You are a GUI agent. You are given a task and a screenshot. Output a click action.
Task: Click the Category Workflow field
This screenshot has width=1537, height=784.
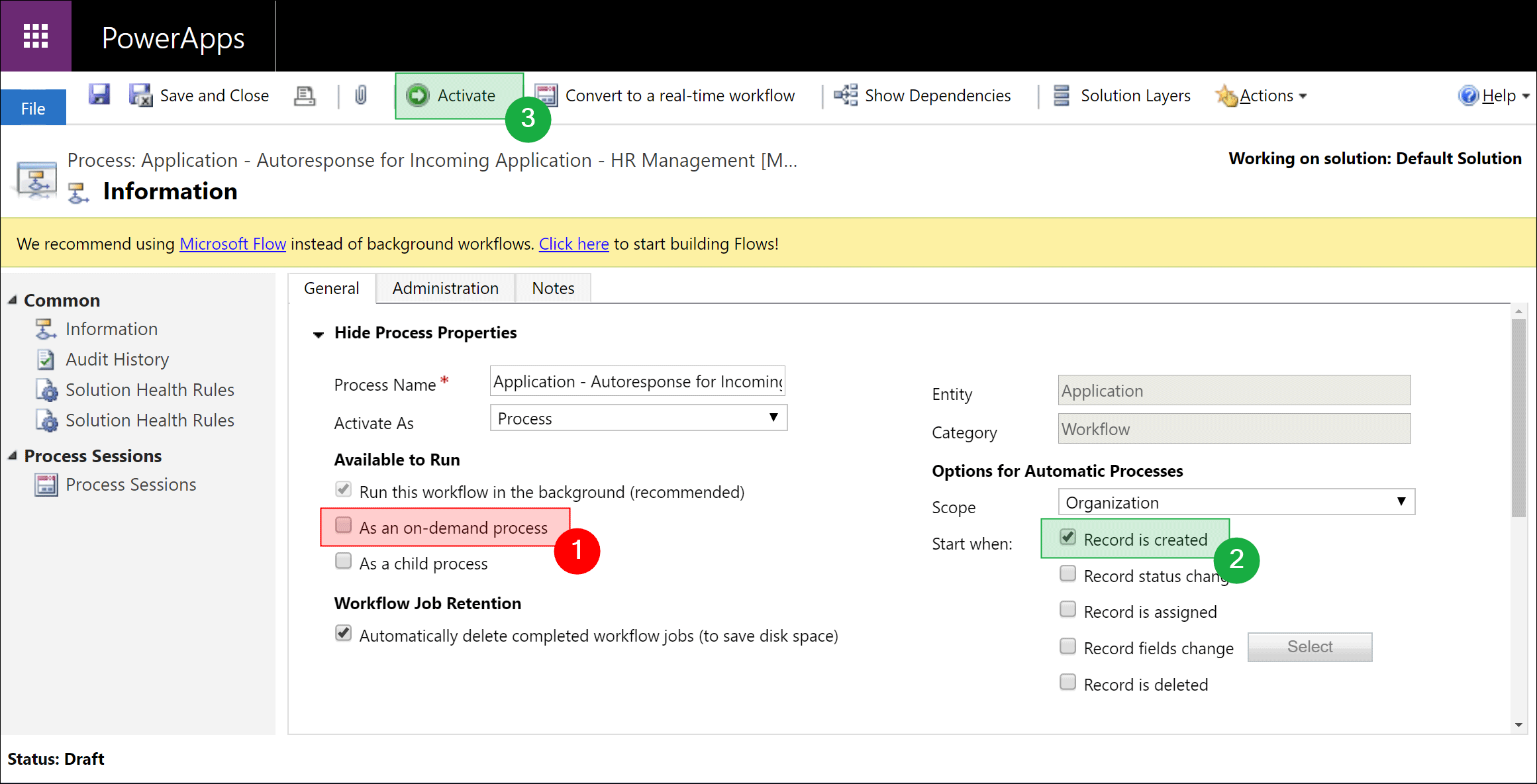1234,429
